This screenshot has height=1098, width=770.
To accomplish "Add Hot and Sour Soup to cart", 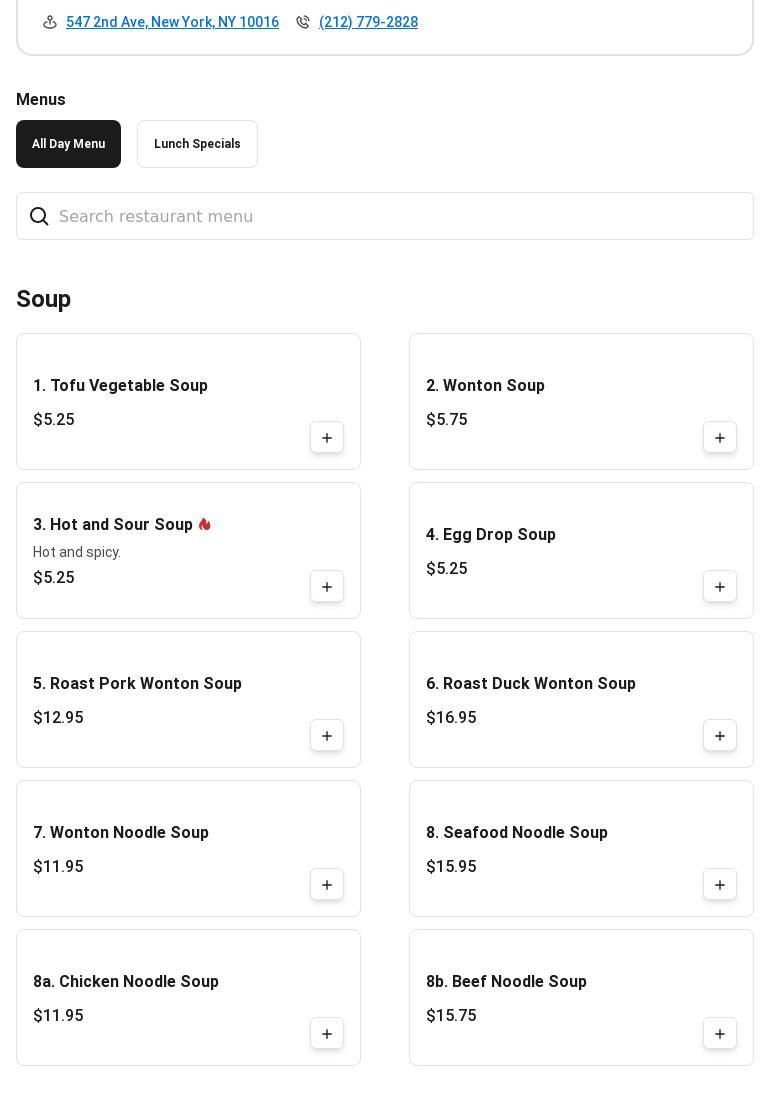I will click(327, 587).
